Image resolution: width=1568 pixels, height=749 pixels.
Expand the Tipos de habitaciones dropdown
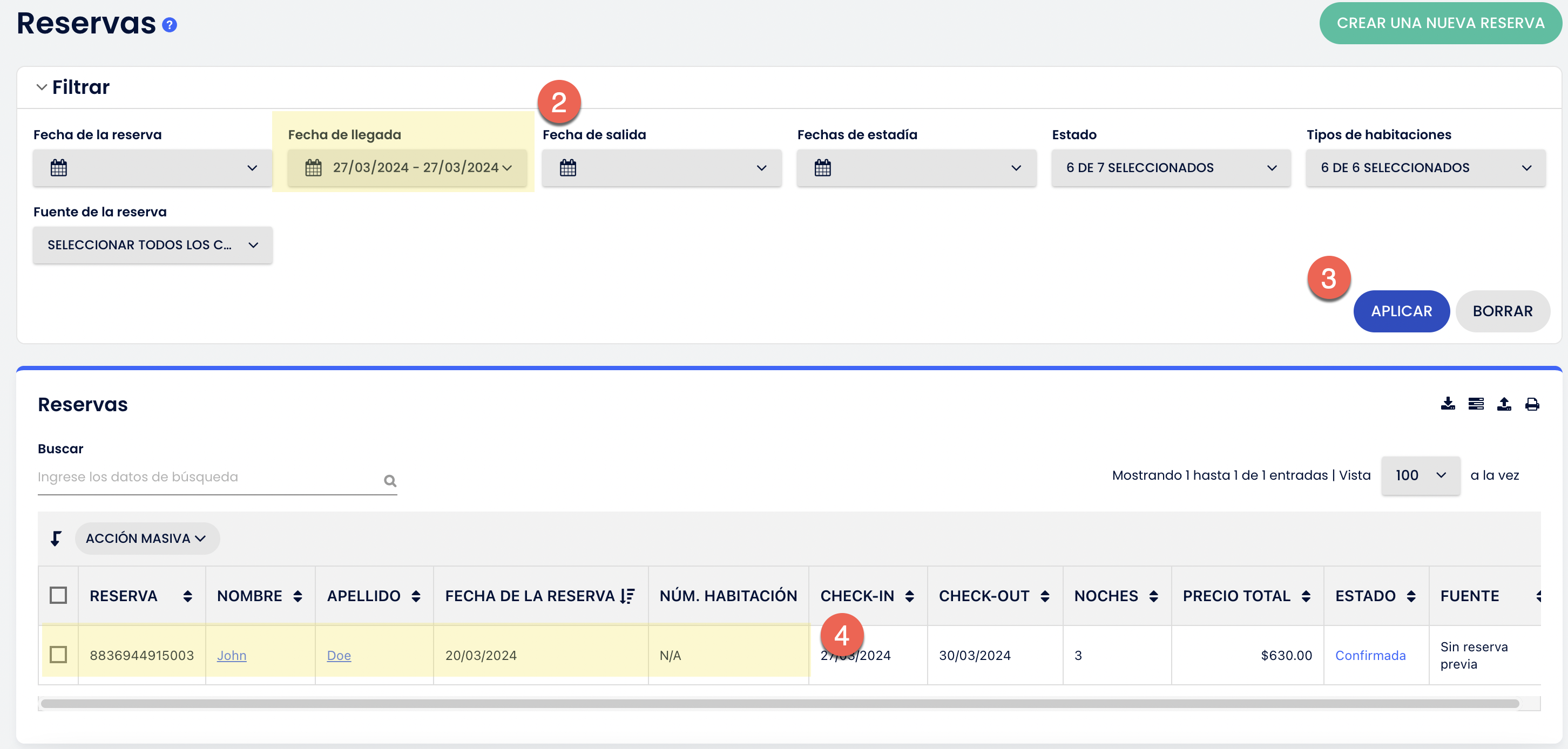tap(1424, 168)
